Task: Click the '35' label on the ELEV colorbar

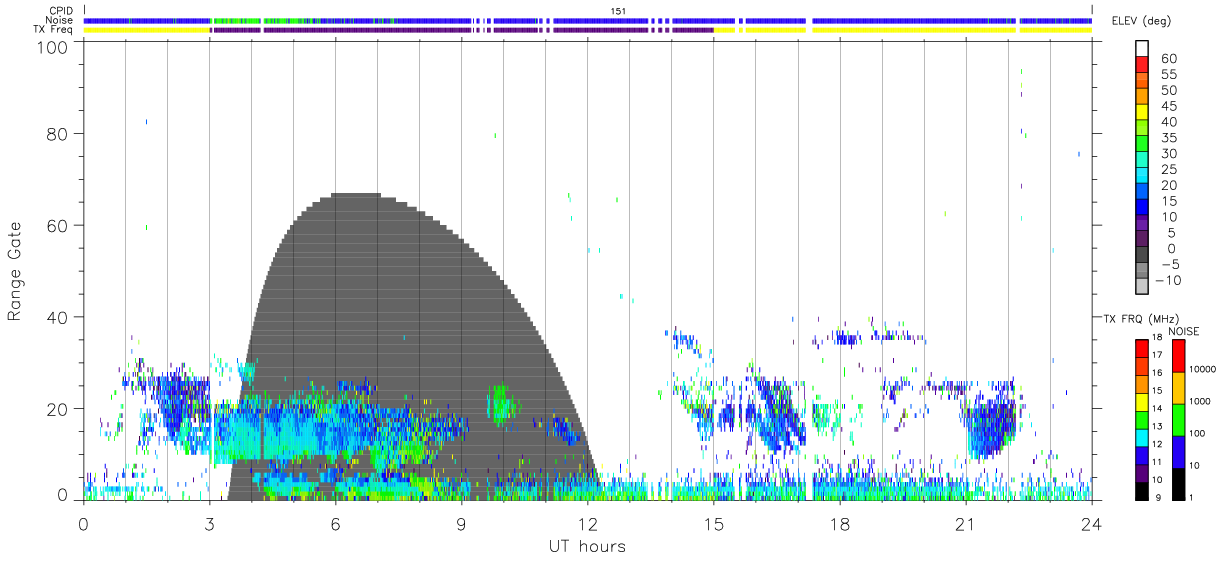Action: [1168, 138]
